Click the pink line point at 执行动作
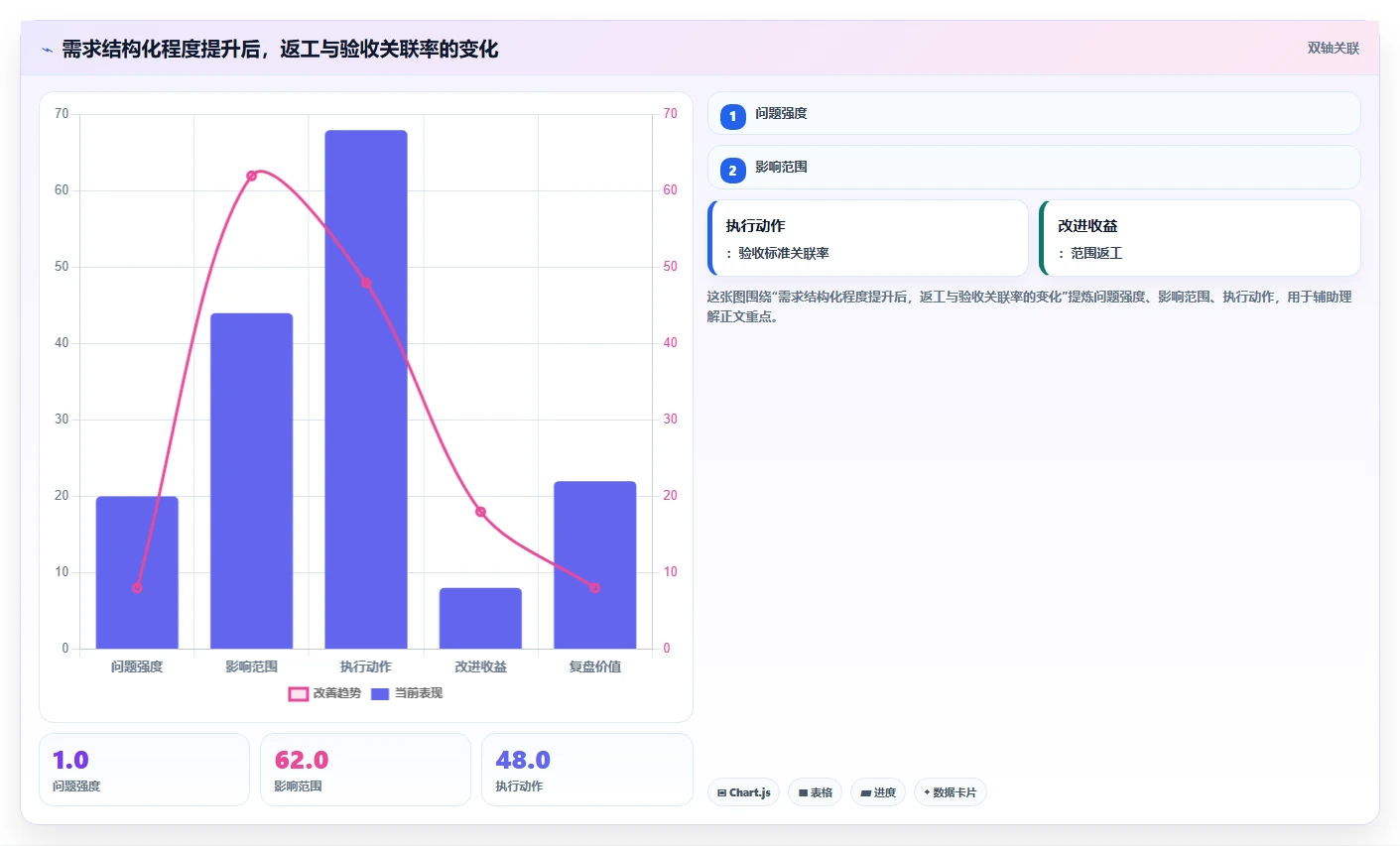1400x846 pixels. [x=366, y=283]
